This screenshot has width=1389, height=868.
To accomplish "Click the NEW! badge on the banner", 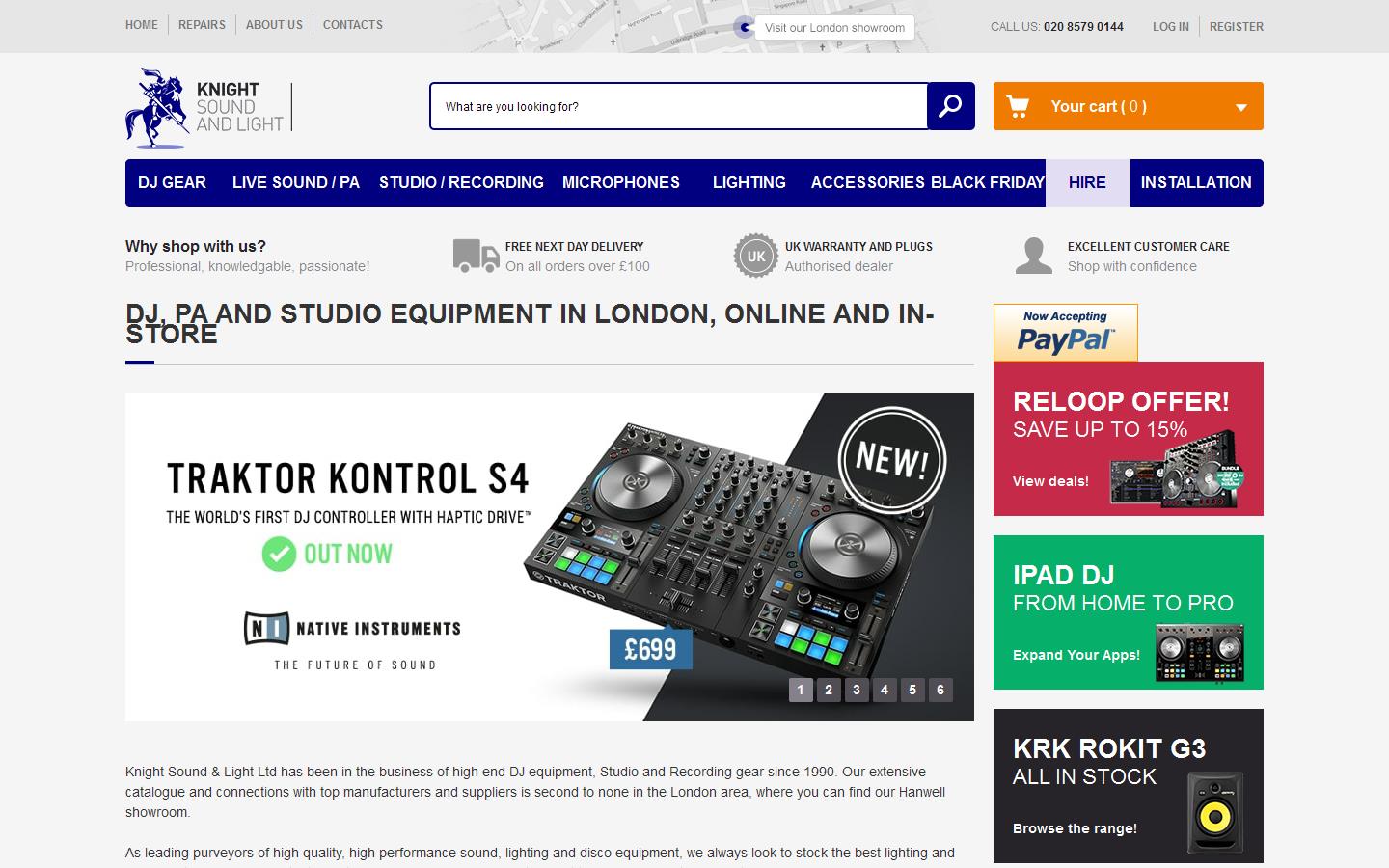I will pyautogui.click(x=891, y=460).
